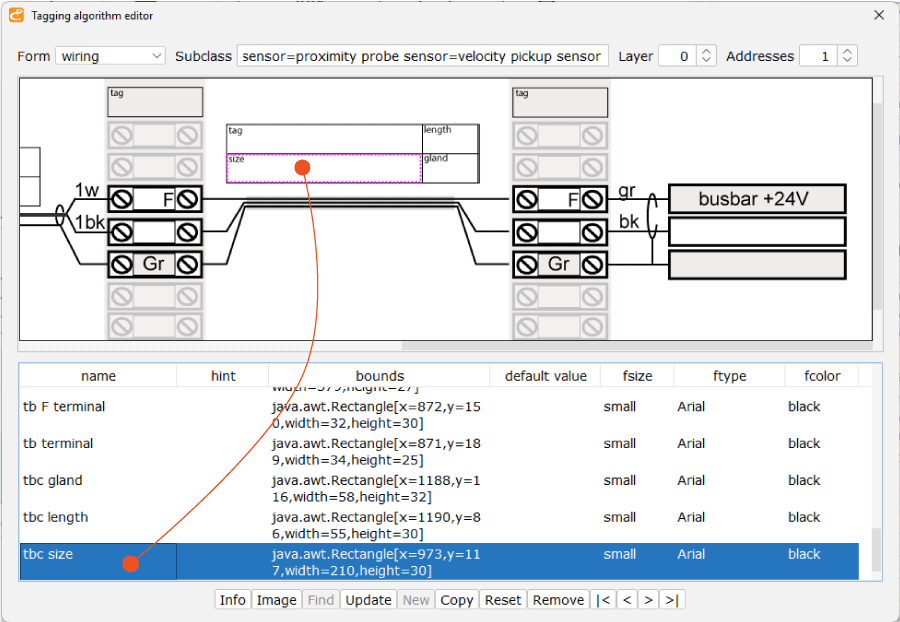The image size is (900, 622).
Task: Click the Remove button
Action: coord(558,600)
